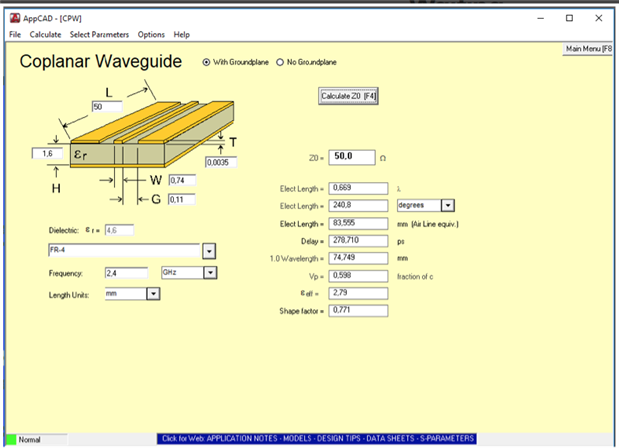
Task: Click the Vp field showing 0,598
Action: point(358,276)
